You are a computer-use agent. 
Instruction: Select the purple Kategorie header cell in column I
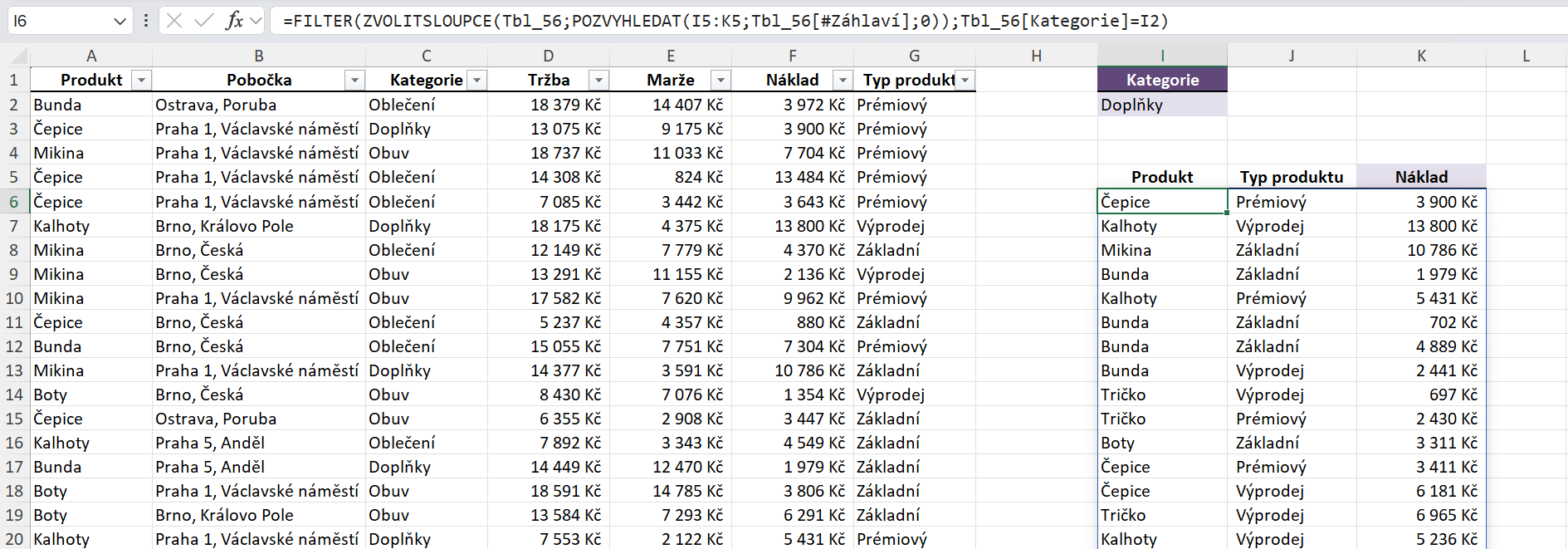[x=1162, y=81]
